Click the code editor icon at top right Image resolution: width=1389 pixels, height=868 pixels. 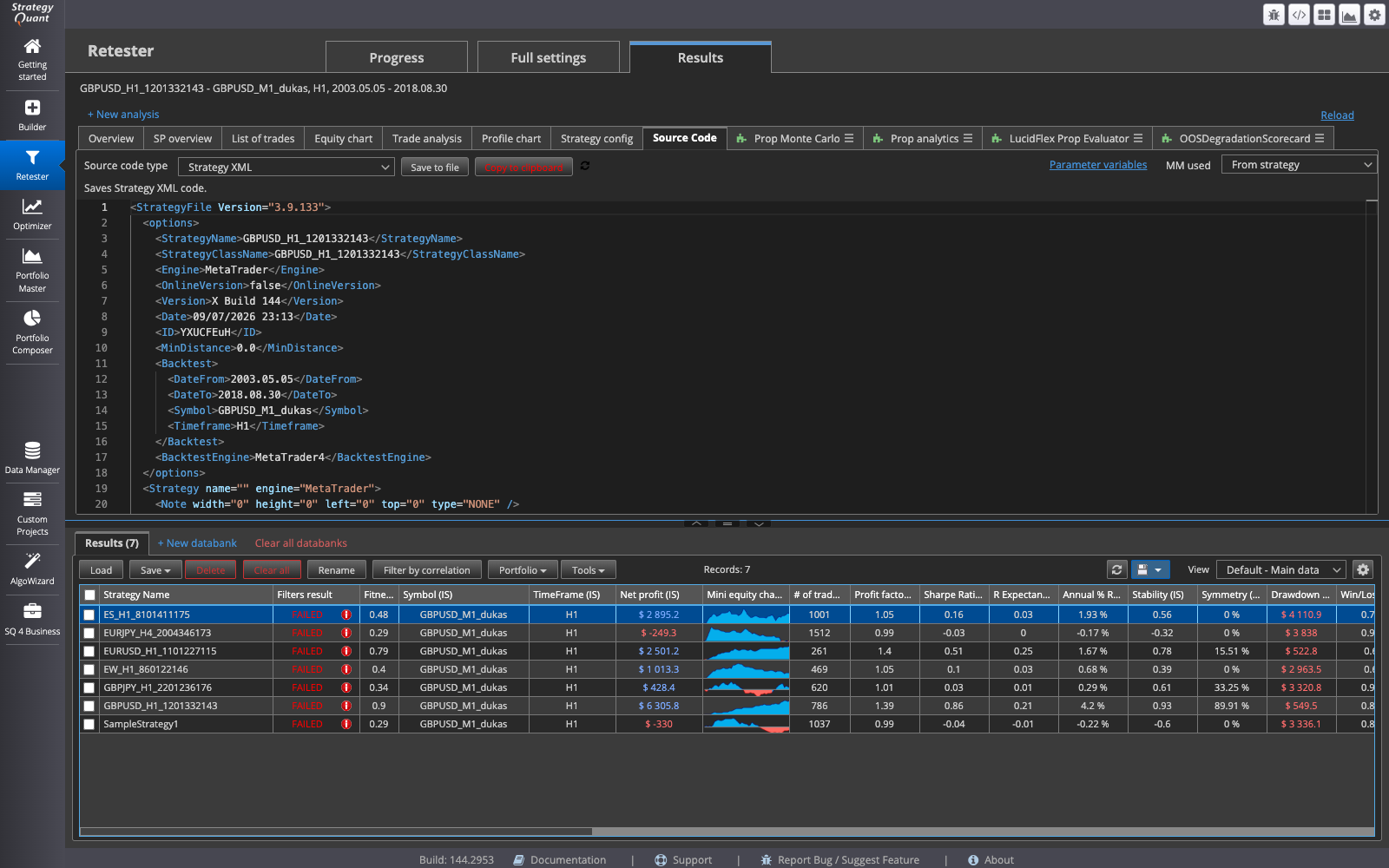click(x=1299, y=15)
